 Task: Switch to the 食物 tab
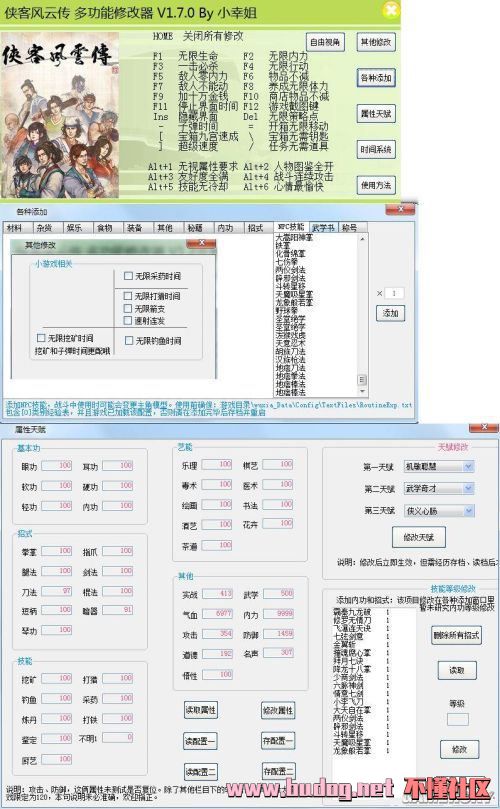click(x=108, y=228)
